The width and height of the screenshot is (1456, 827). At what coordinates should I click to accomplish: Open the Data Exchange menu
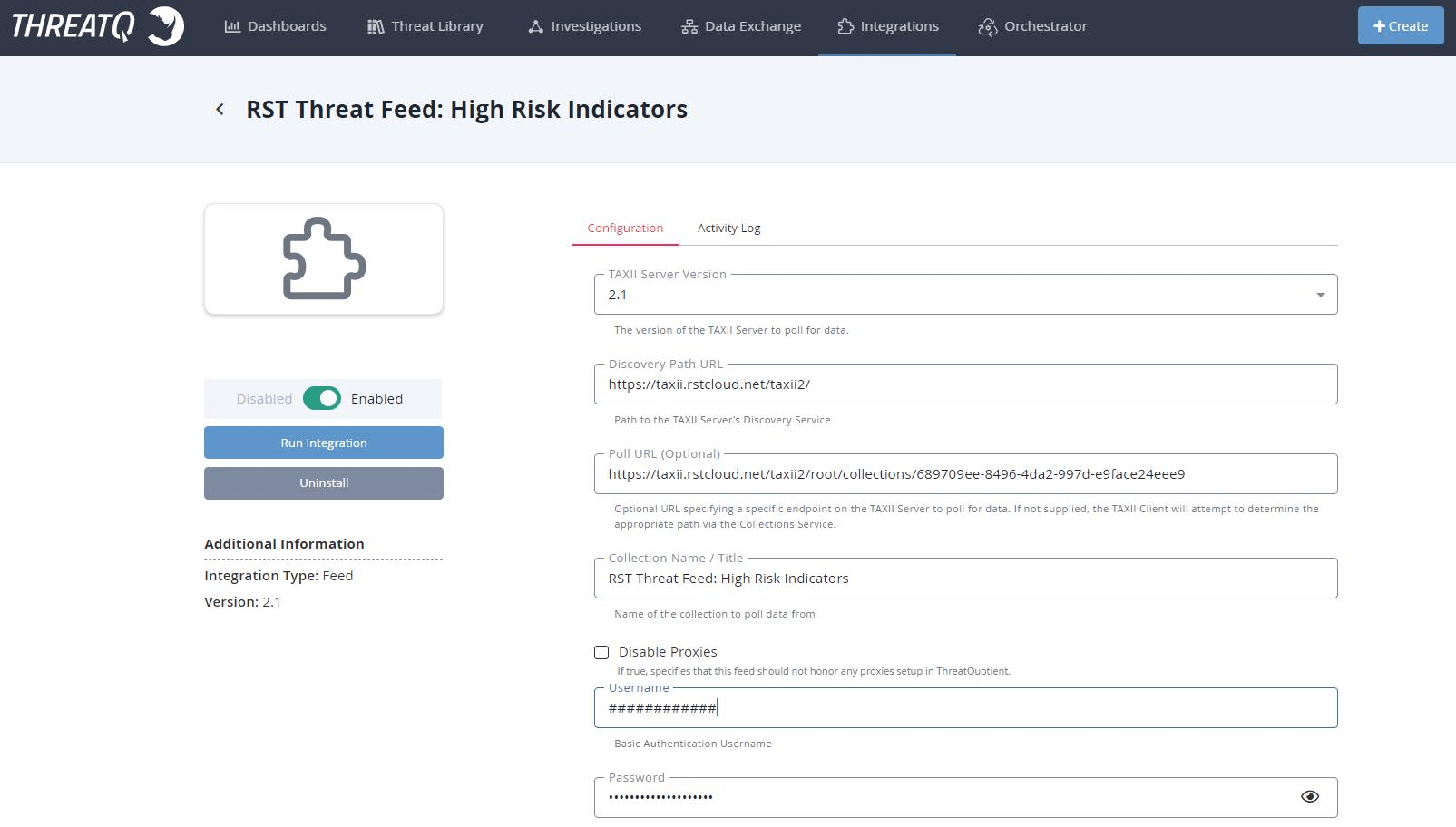(x=741, y=26)
